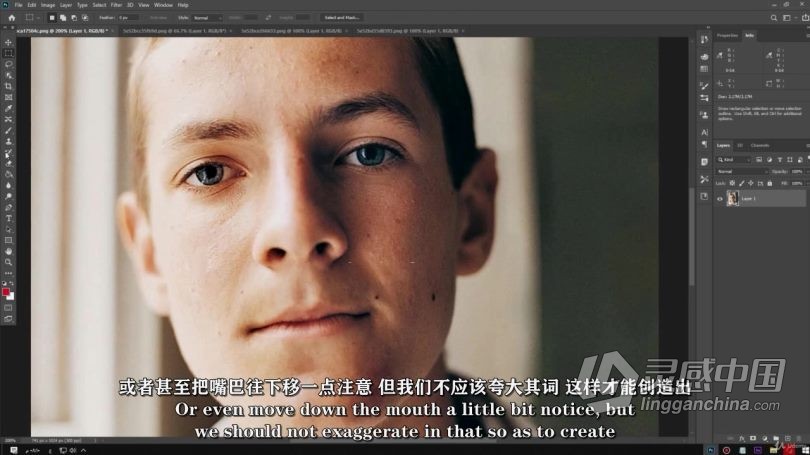
Task: Open the Window menu
Action: tap(163, 5)
